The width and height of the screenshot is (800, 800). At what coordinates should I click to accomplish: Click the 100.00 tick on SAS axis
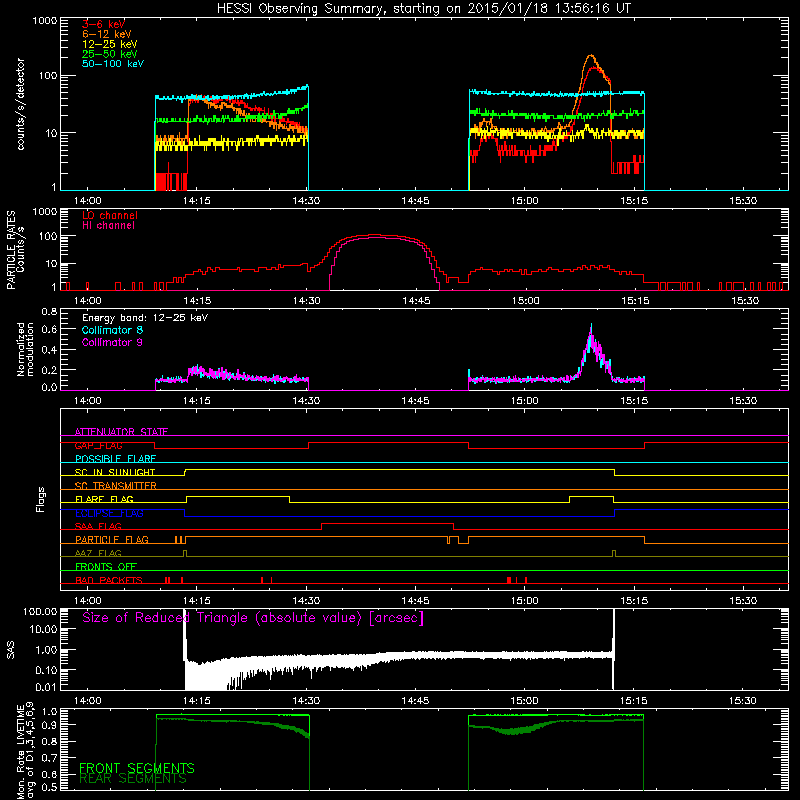[40, 611]
